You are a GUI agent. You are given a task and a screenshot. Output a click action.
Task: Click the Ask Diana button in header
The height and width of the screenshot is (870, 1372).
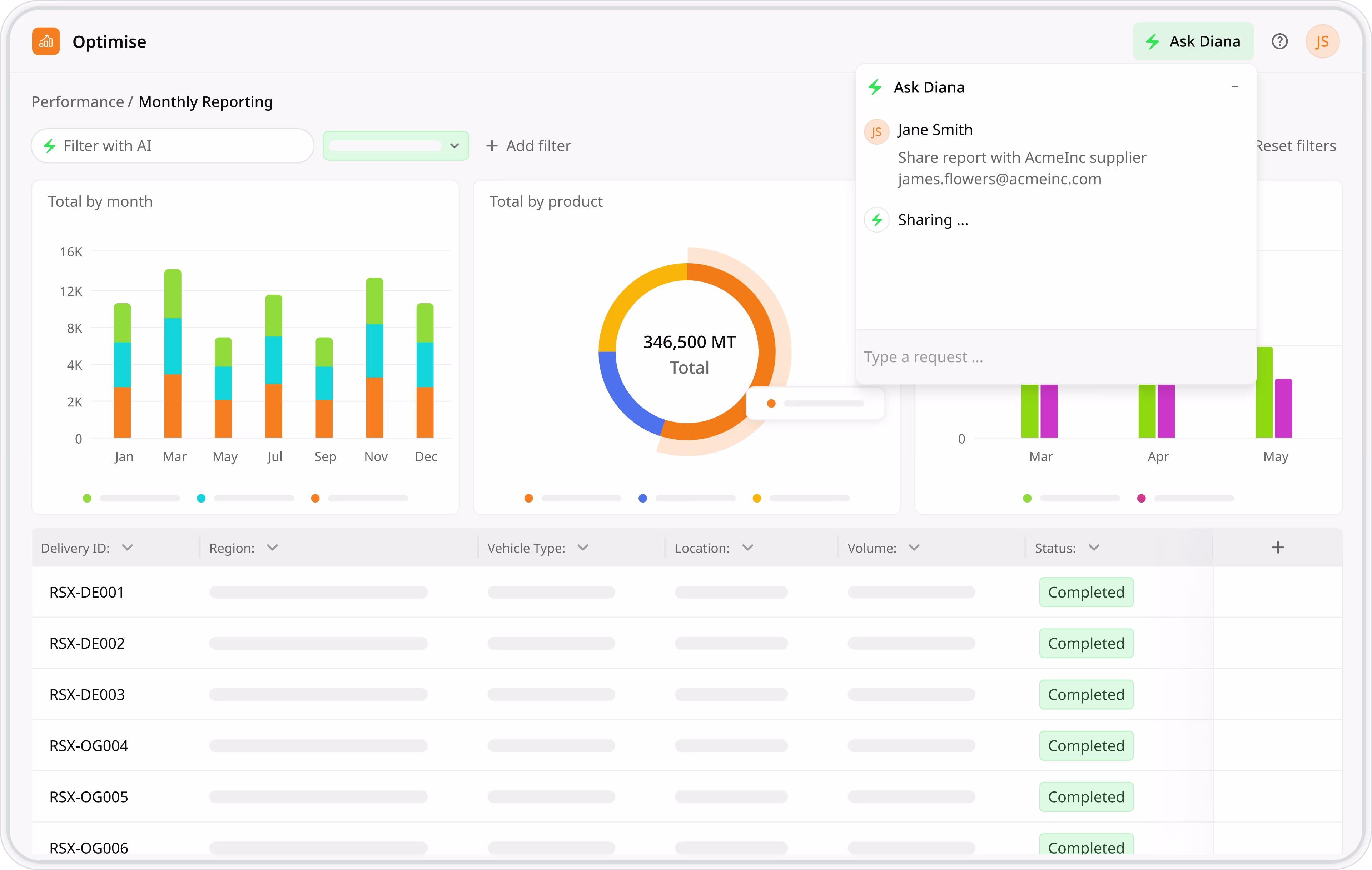pos(1193,41)
